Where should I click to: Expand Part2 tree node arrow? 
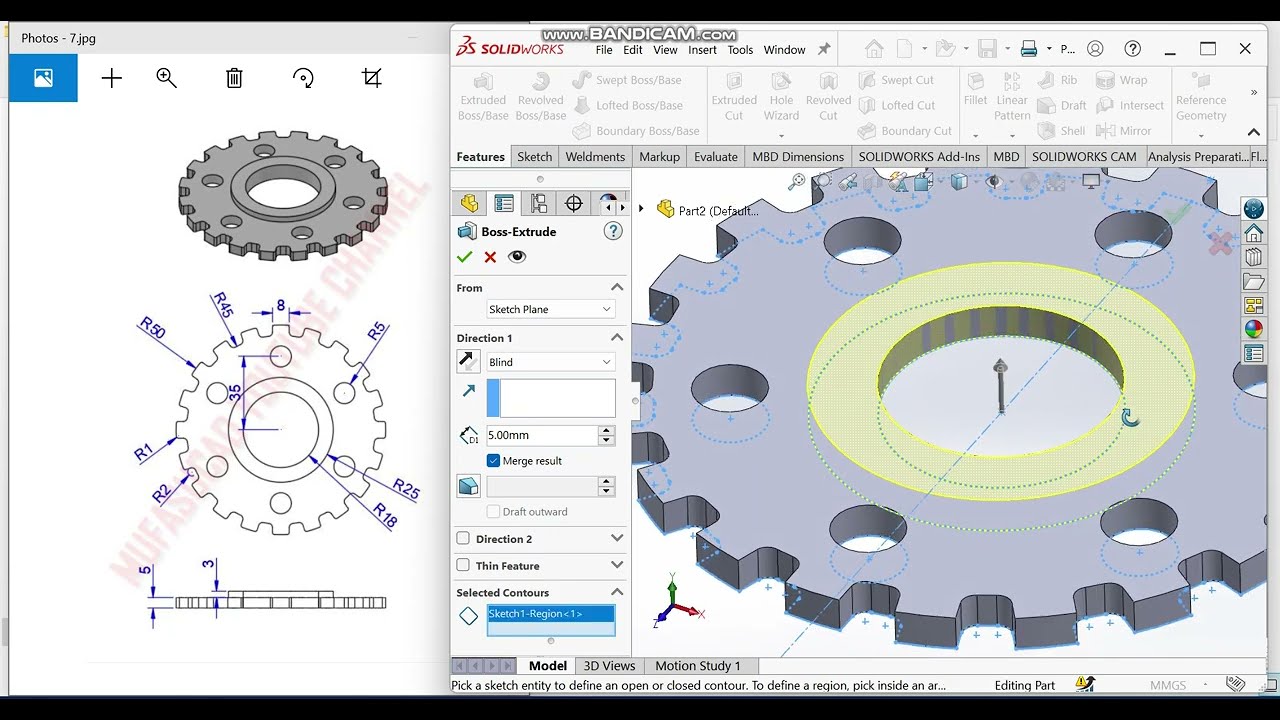point(641,209)
